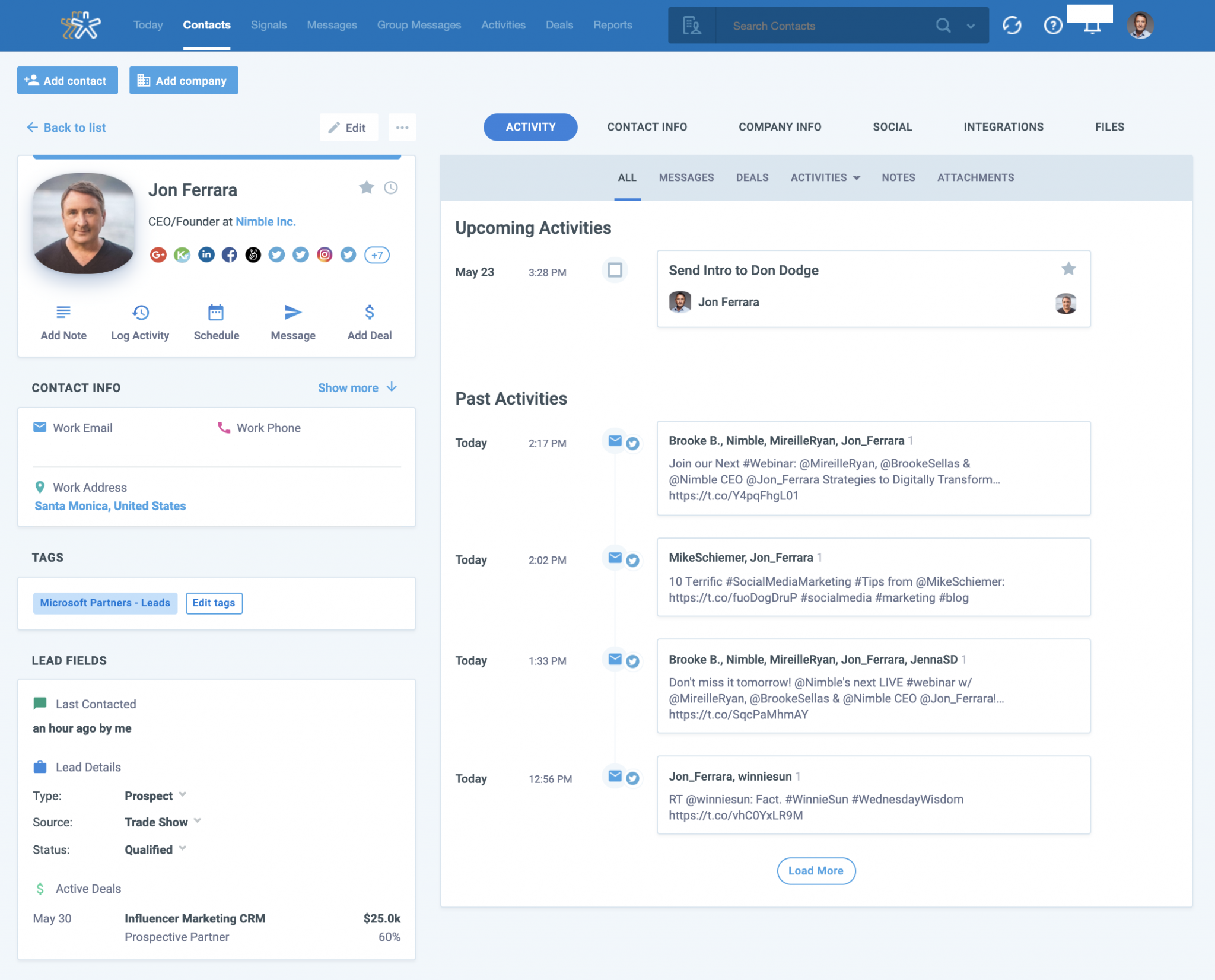Screen dimensions: 1215x980
Task: Open the ACTIVITIES filter dropdown
Action: coord(825,177)
